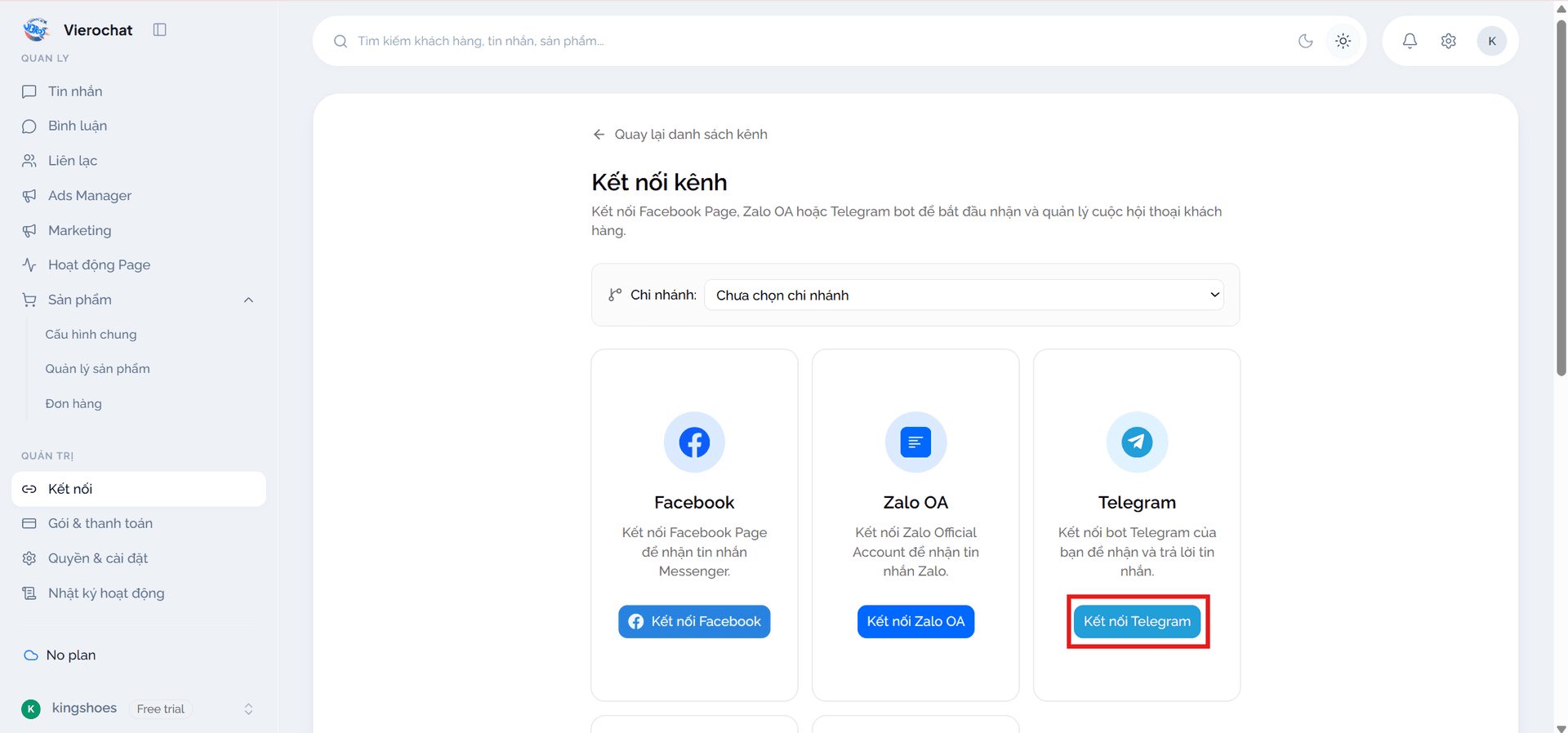Open Liên lạc contacts page
The height and width of the screenshot is (733, 1568).
pyautogui.click(x=139, y=161)
